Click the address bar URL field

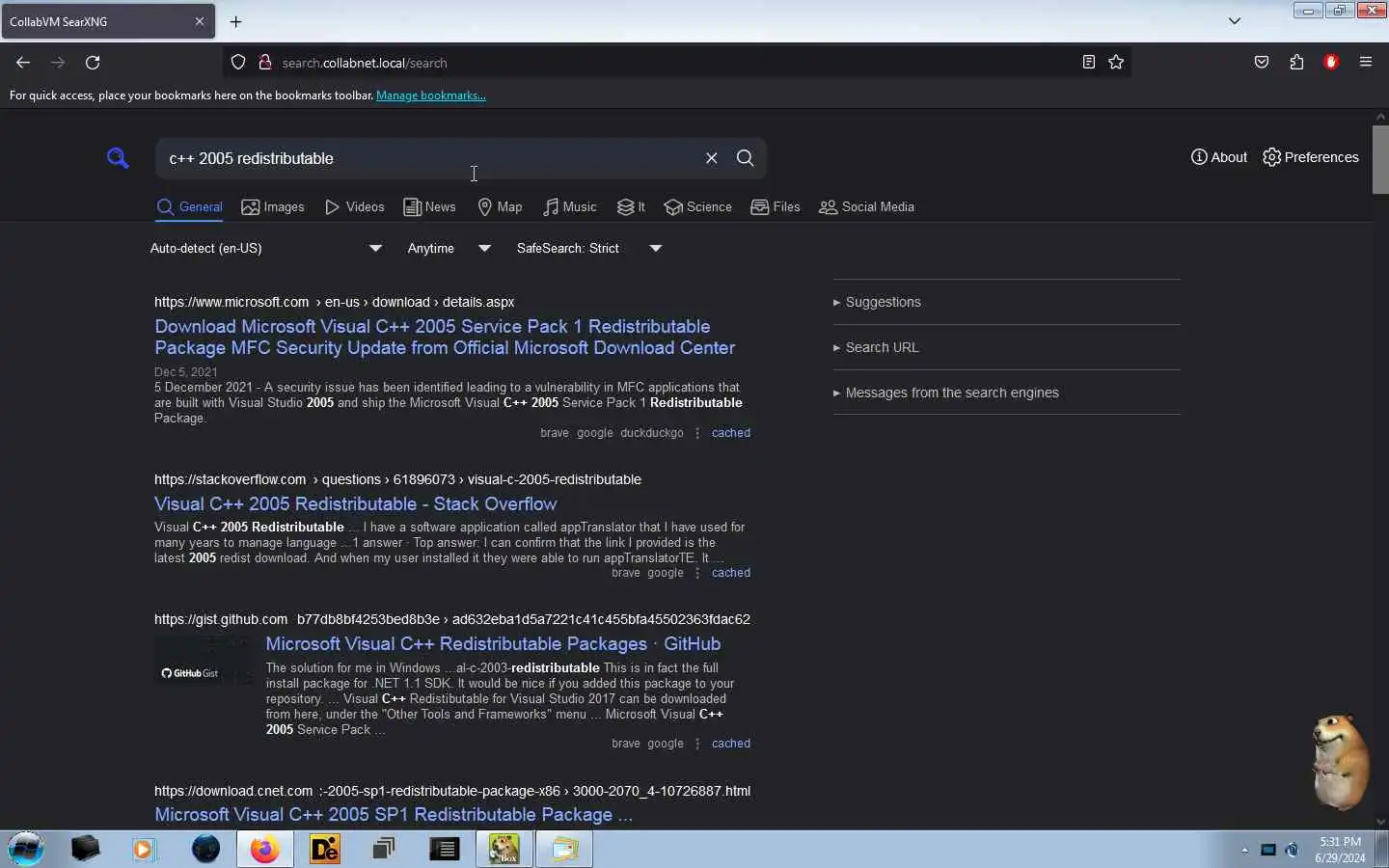[x=675, y=63]
